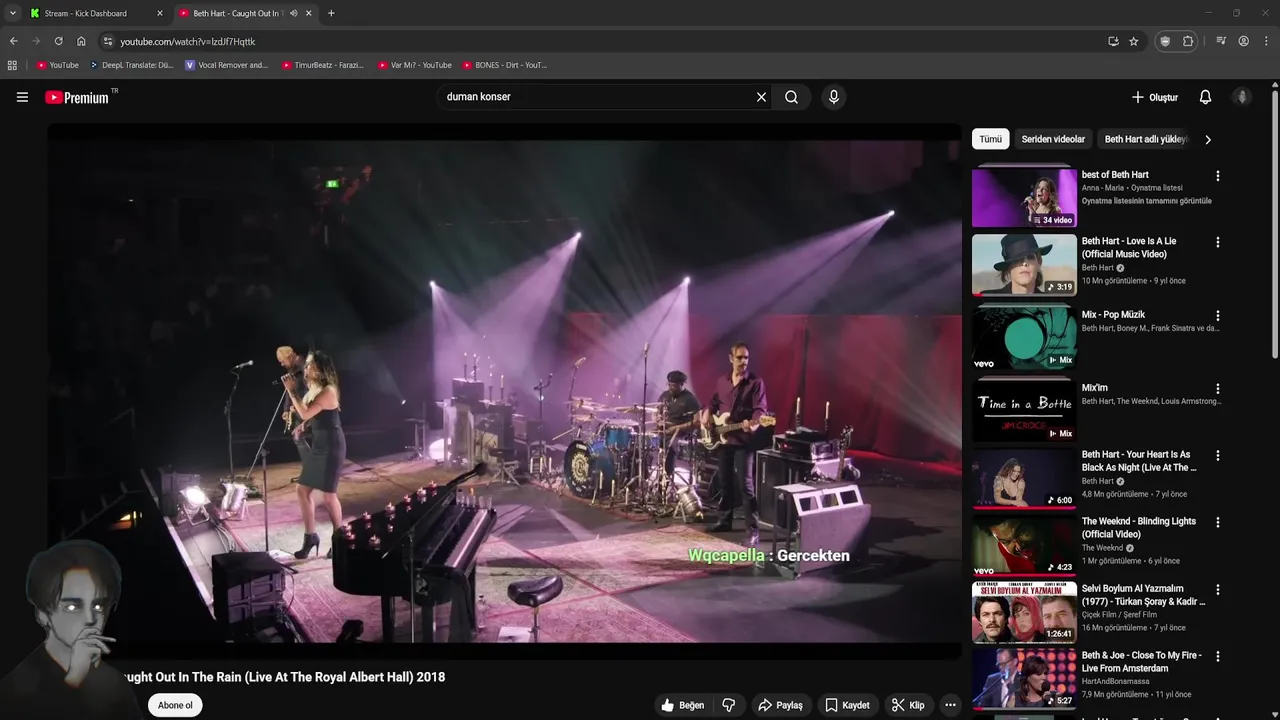Select the Beth Hart adlı yükleyen chip
The width and height of the screenshot is (1280, 720).
[1146, 139]
